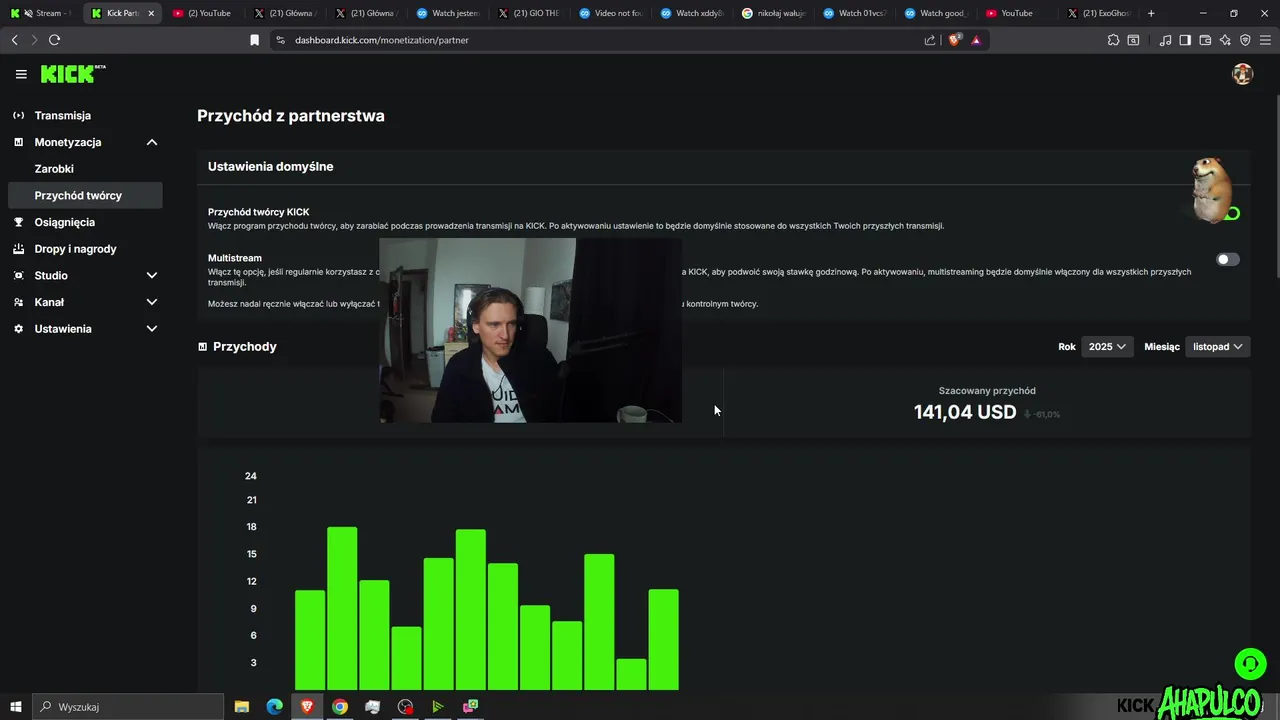
Task: Expand the Kanał section
Action: click(x=152, y=302)
